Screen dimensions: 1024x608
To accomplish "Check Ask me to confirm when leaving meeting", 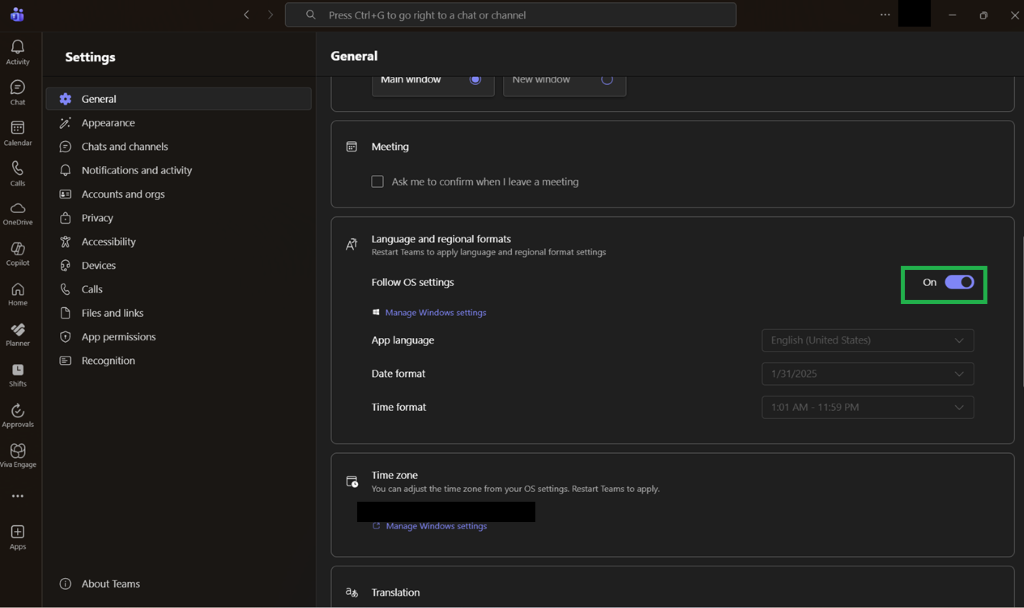I will point(377,182).
